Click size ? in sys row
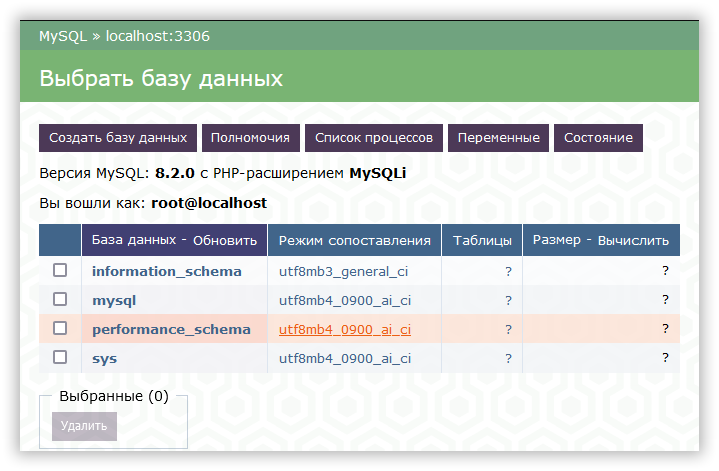The height and width of the screenshot is (471, 719). tap(665, 357)
